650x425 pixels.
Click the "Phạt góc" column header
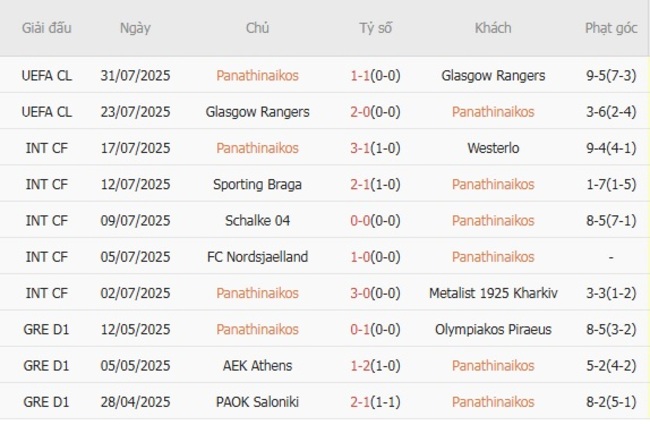pos(611,28)
